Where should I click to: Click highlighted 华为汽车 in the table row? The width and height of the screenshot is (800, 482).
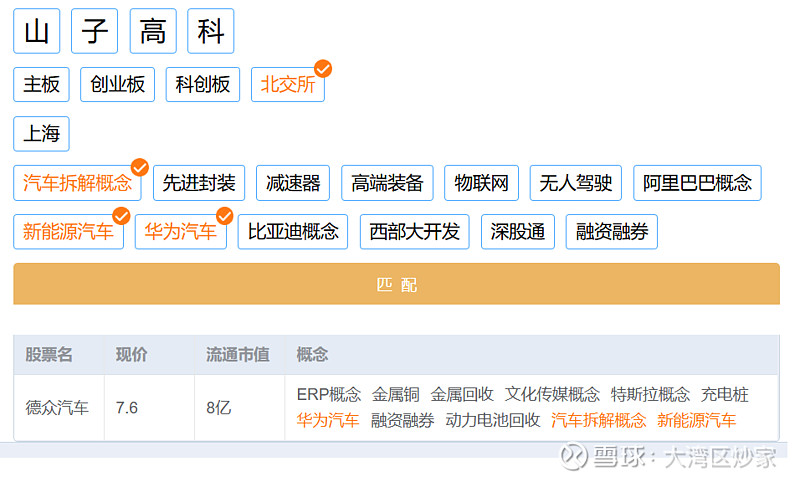328,421
